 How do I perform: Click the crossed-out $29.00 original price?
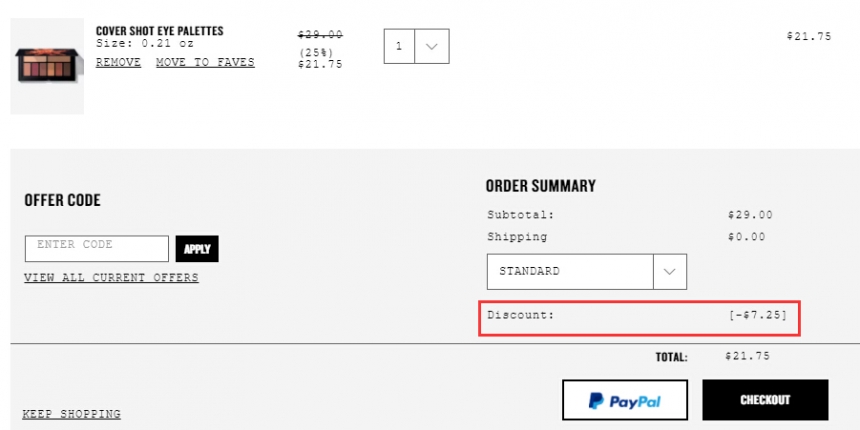pyautogui.click(x=320, y=35)
